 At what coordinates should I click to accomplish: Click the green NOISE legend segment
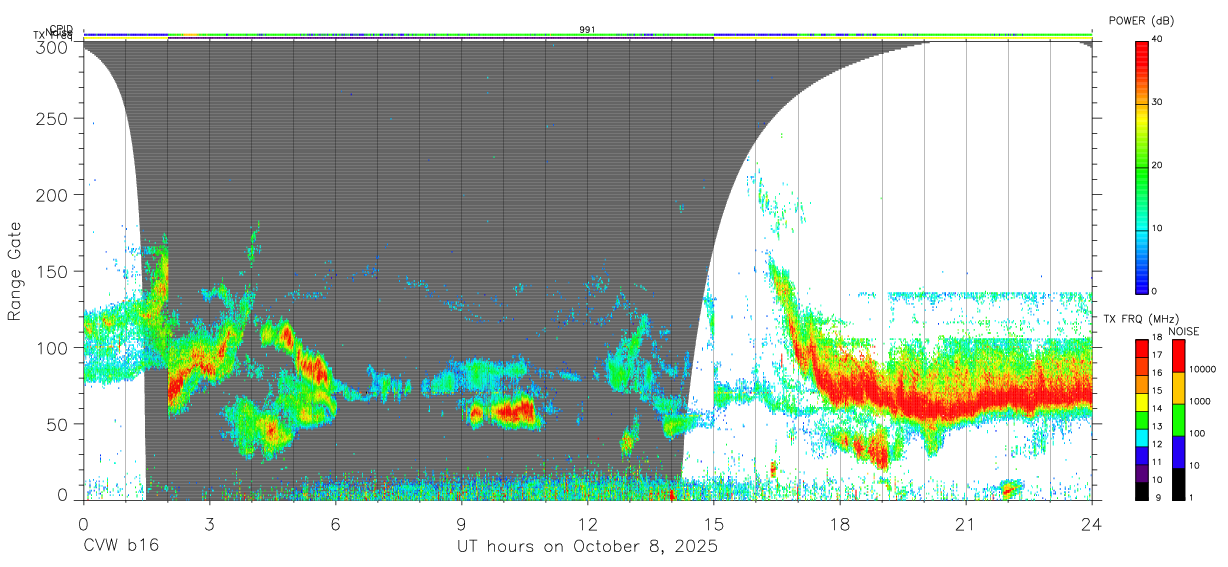click(x=1179, y=420)
